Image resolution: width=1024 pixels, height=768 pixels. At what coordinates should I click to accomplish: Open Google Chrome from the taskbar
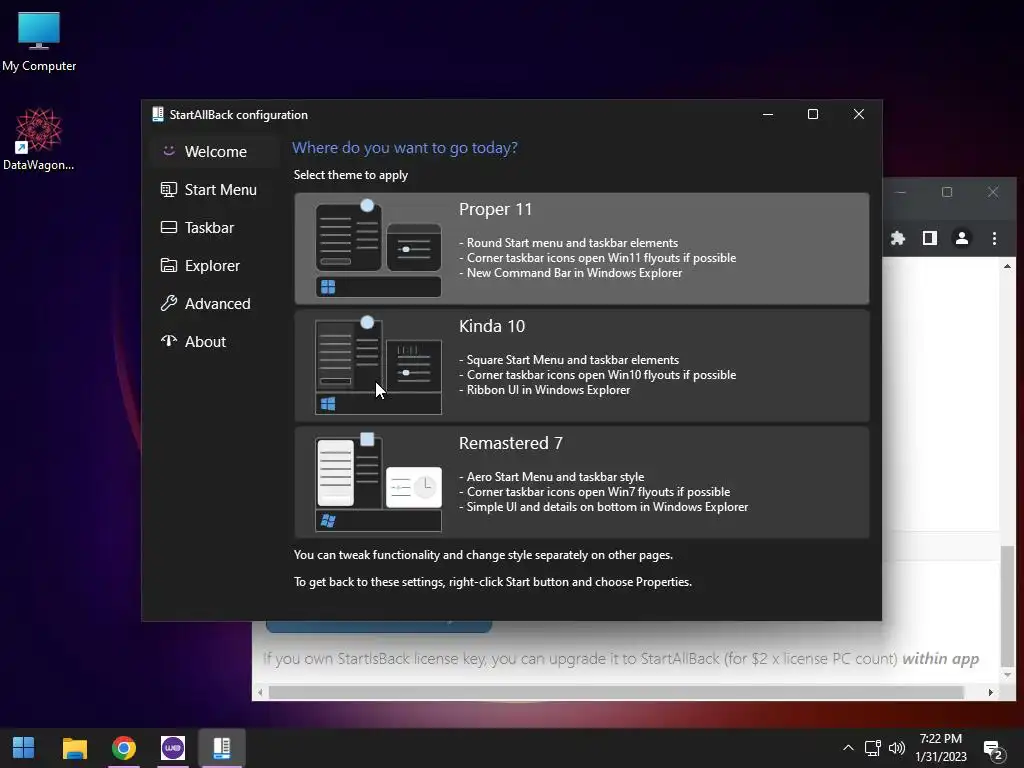pyautogui.click(x=123, y=748)
